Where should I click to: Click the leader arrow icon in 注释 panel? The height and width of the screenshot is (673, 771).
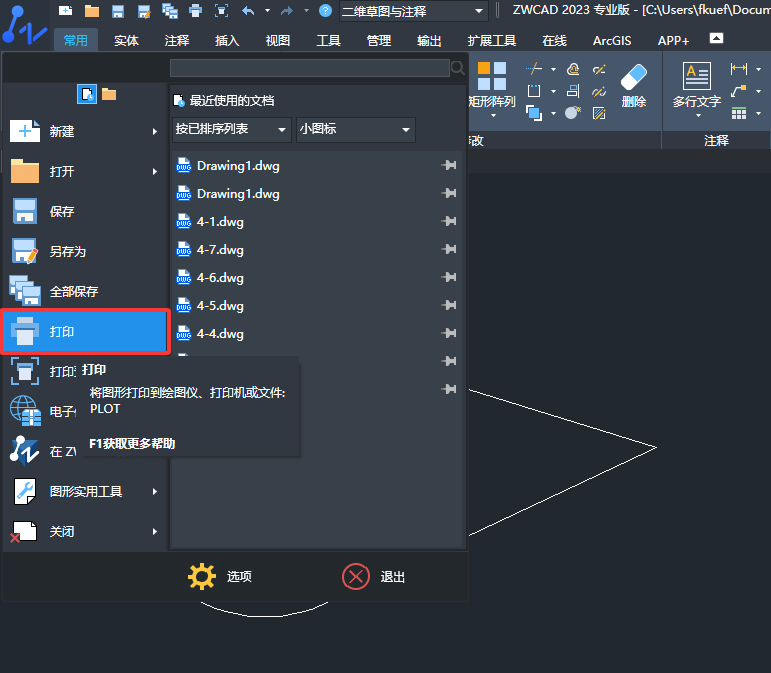[x=739, y=91]
